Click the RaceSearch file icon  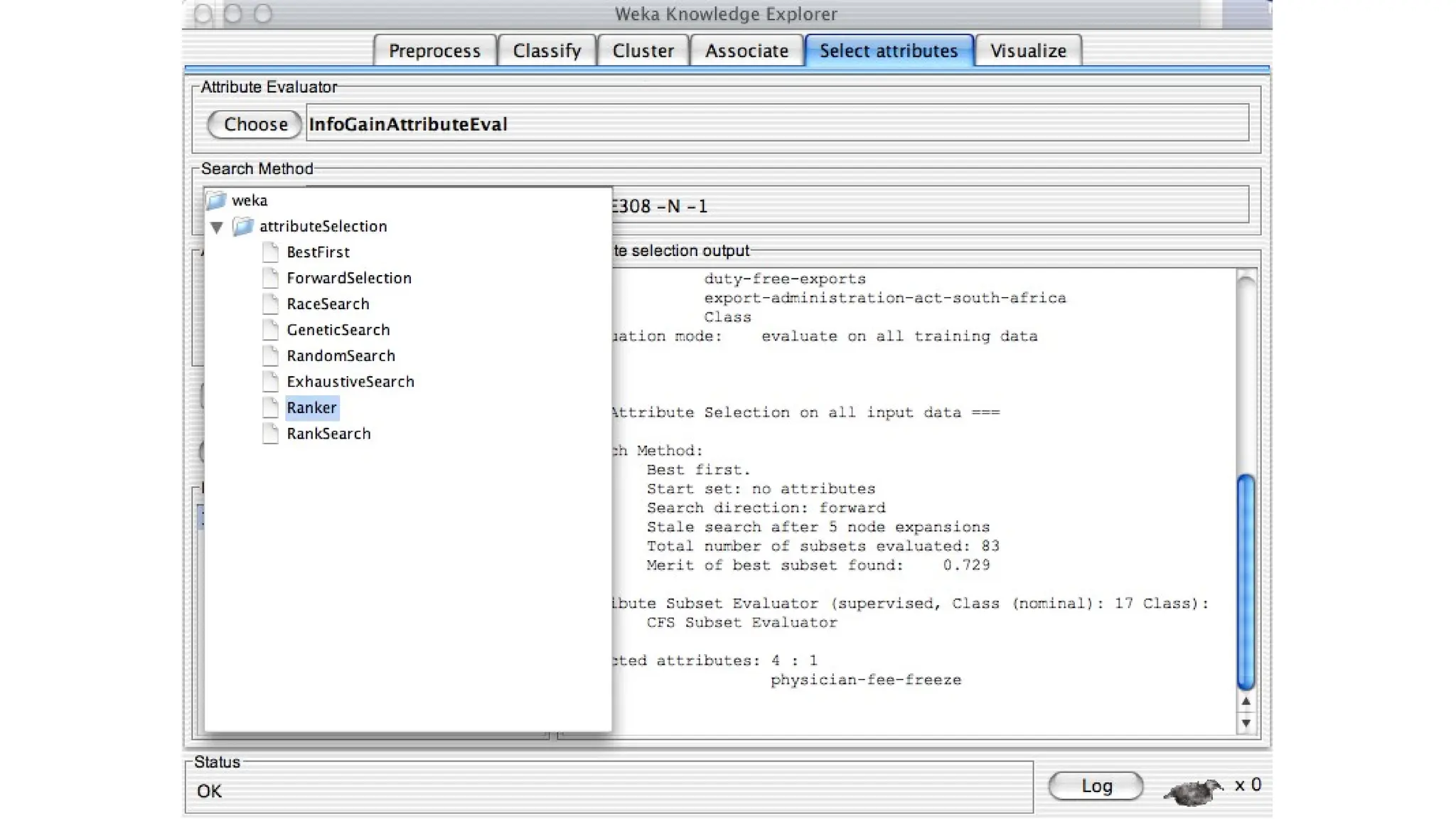coord(270,304)
